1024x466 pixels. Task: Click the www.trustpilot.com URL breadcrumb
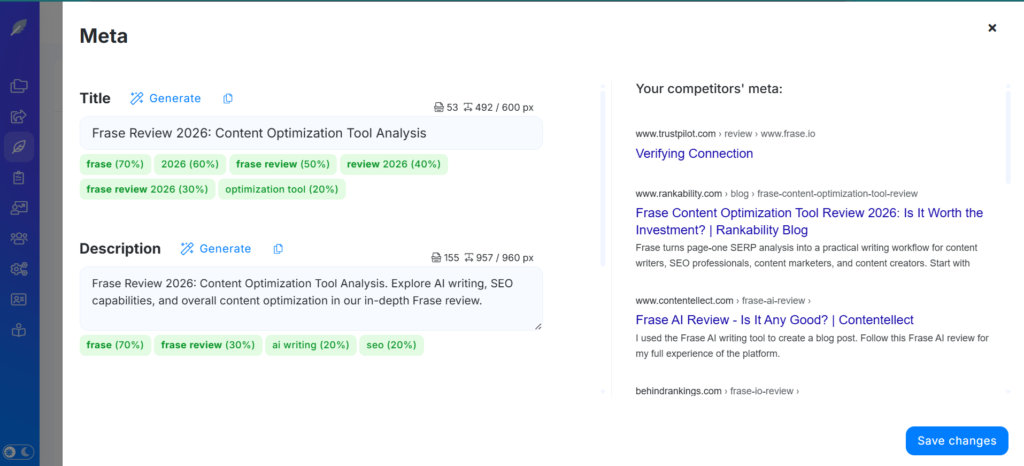(725, 134)
